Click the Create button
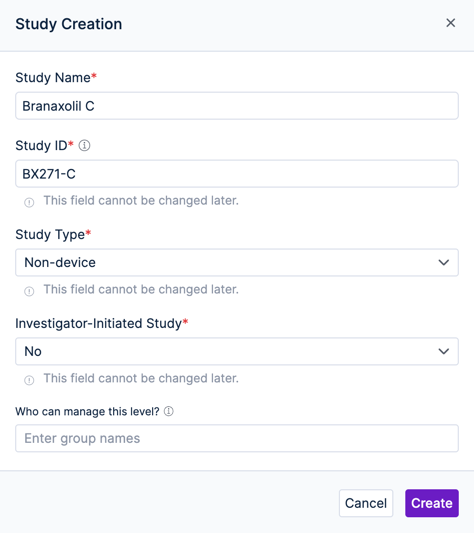Viewport: 474px width, 533px height. tap(432, 503)
